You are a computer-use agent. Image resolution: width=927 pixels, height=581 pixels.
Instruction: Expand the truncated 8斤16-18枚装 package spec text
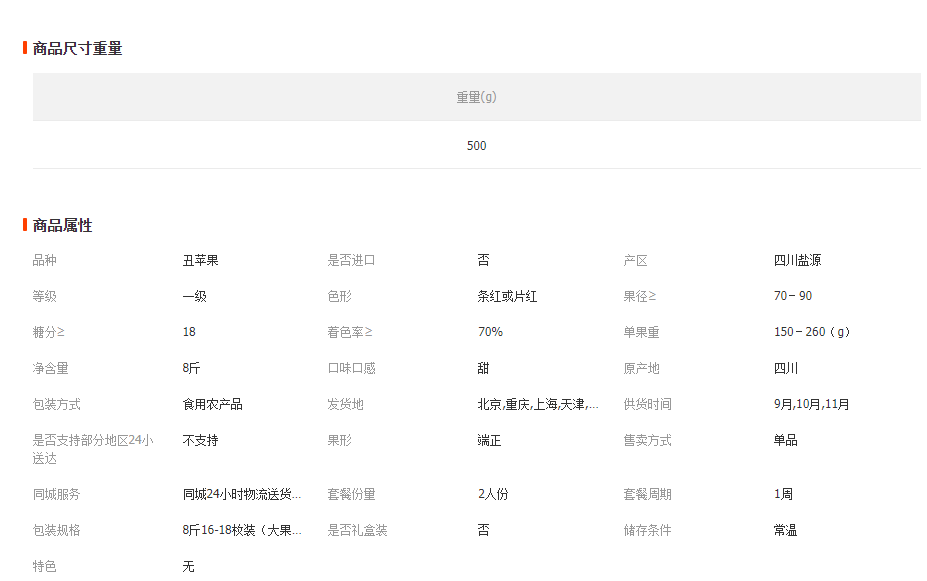(x=241, y=530)
